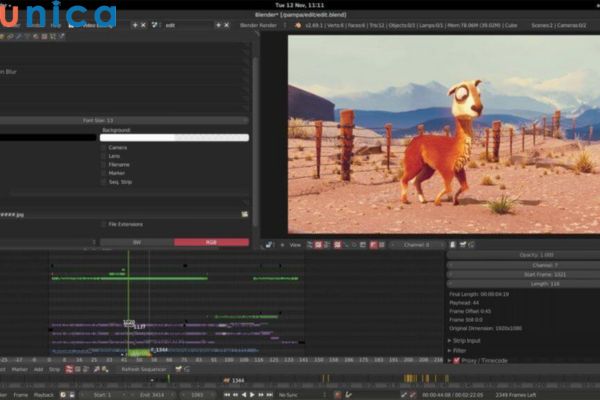The width and height of the screenshot is (600, 400).
Task: Select Preview view icon in sequencer header
Action: (x=77, y=369)
